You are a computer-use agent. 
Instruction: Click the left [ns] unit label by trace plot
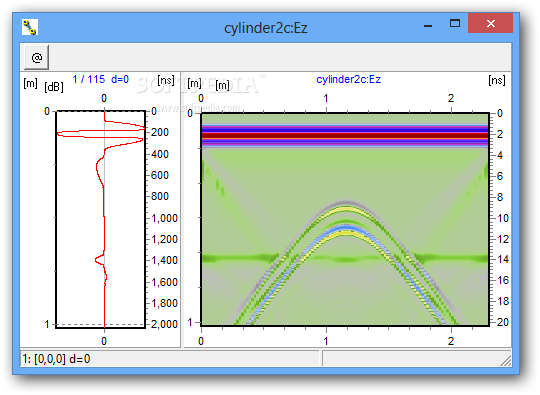coord(166,81)
